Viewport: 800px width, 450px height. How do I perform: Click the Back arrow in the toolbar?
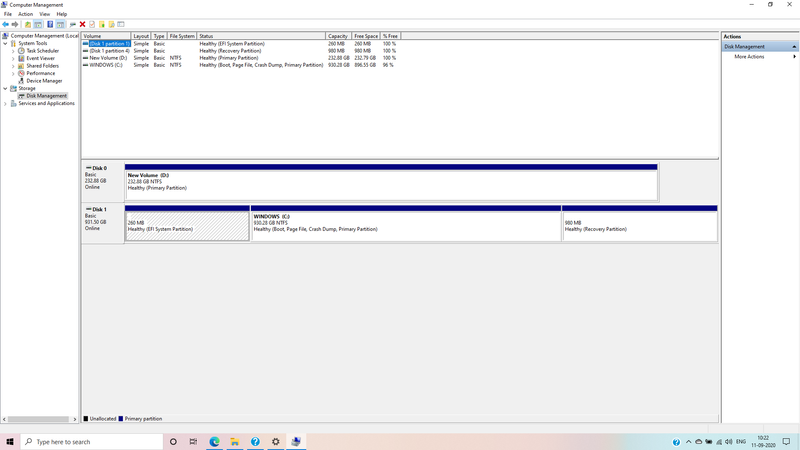5,24
